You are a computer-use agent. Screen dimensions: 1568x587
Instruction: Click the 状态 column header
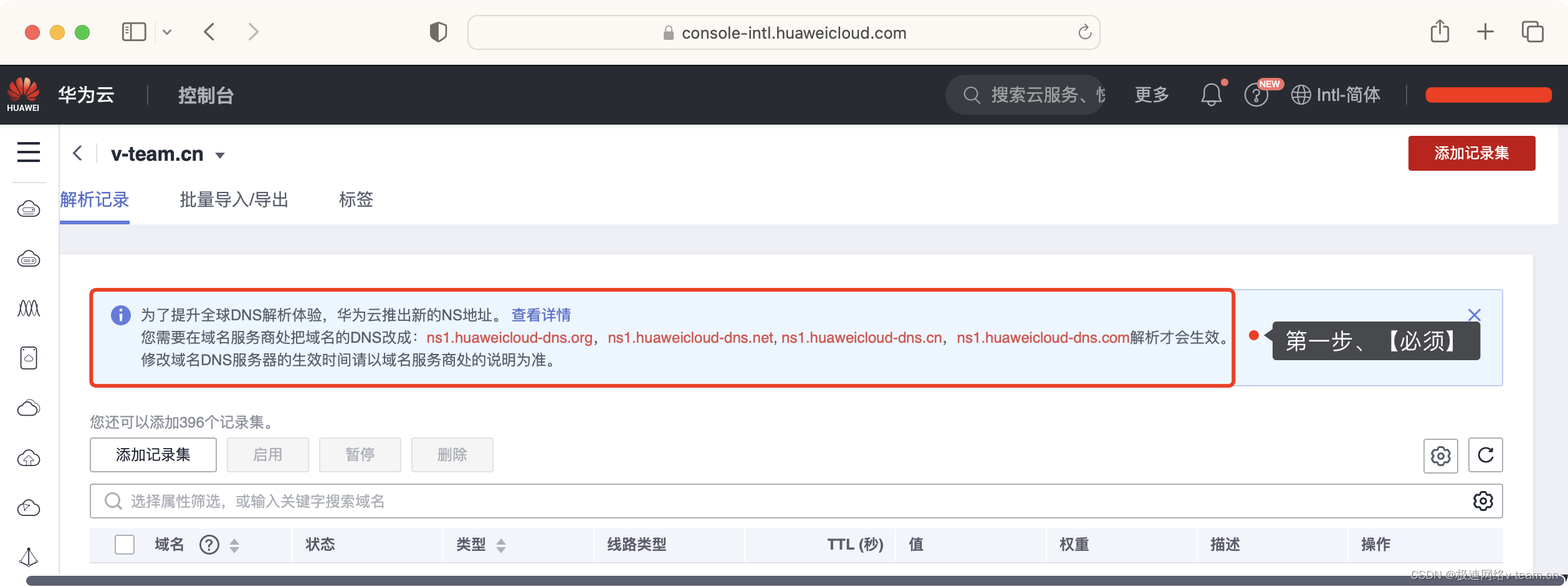(x=320, y=545)
